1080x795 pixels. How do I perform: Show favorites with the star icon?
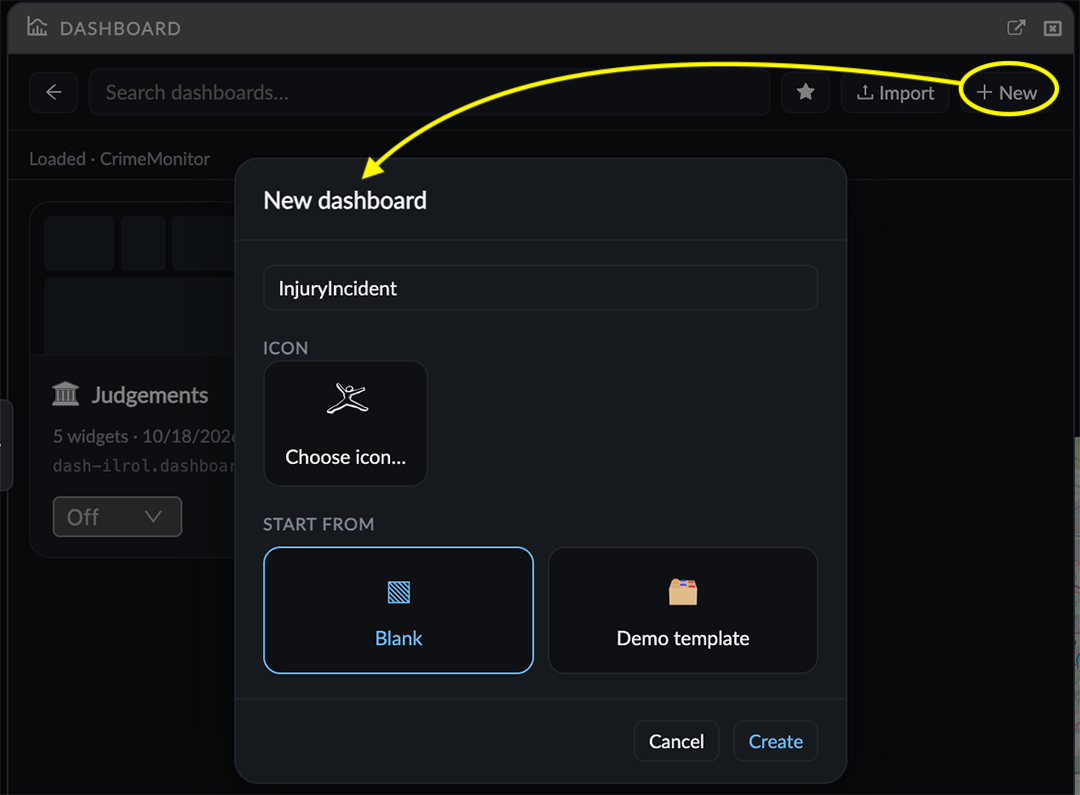(805, 92)
